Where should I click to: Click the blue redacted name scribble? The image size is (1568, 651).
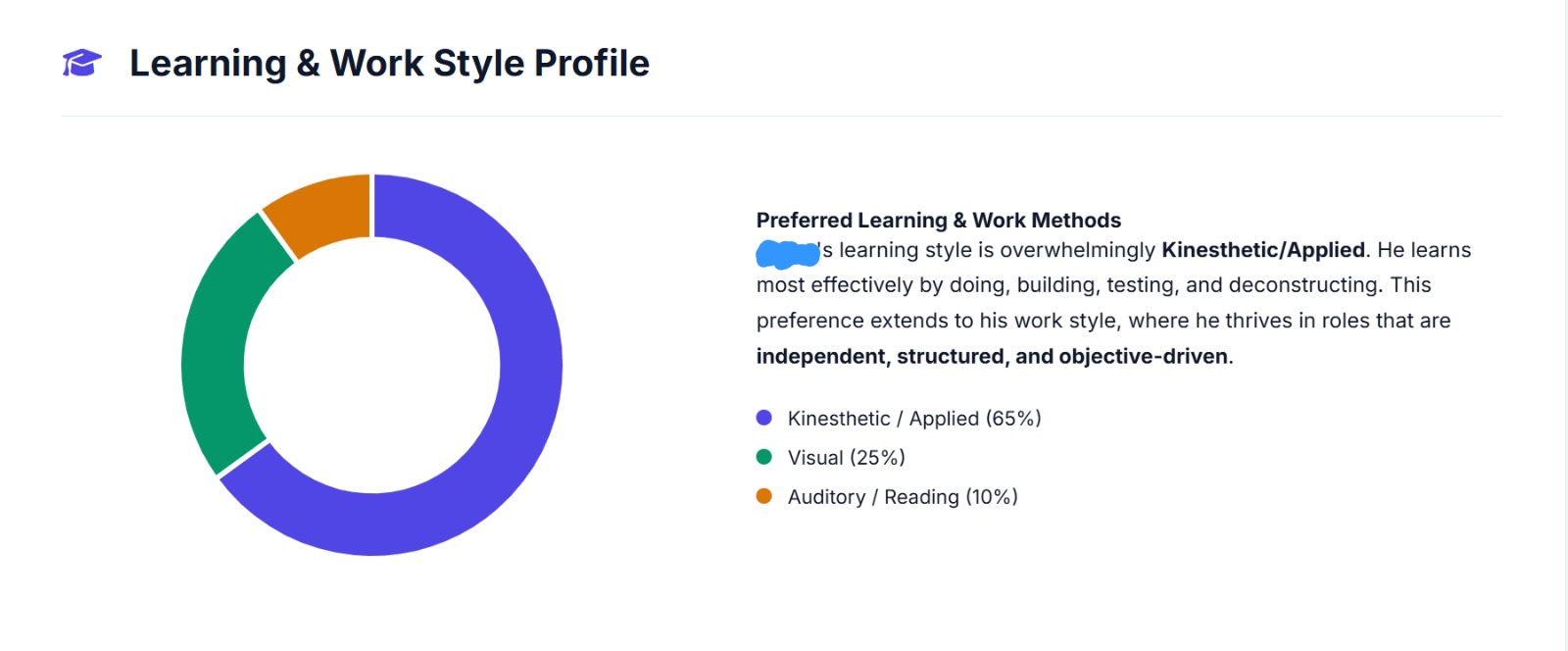point(787,254)
